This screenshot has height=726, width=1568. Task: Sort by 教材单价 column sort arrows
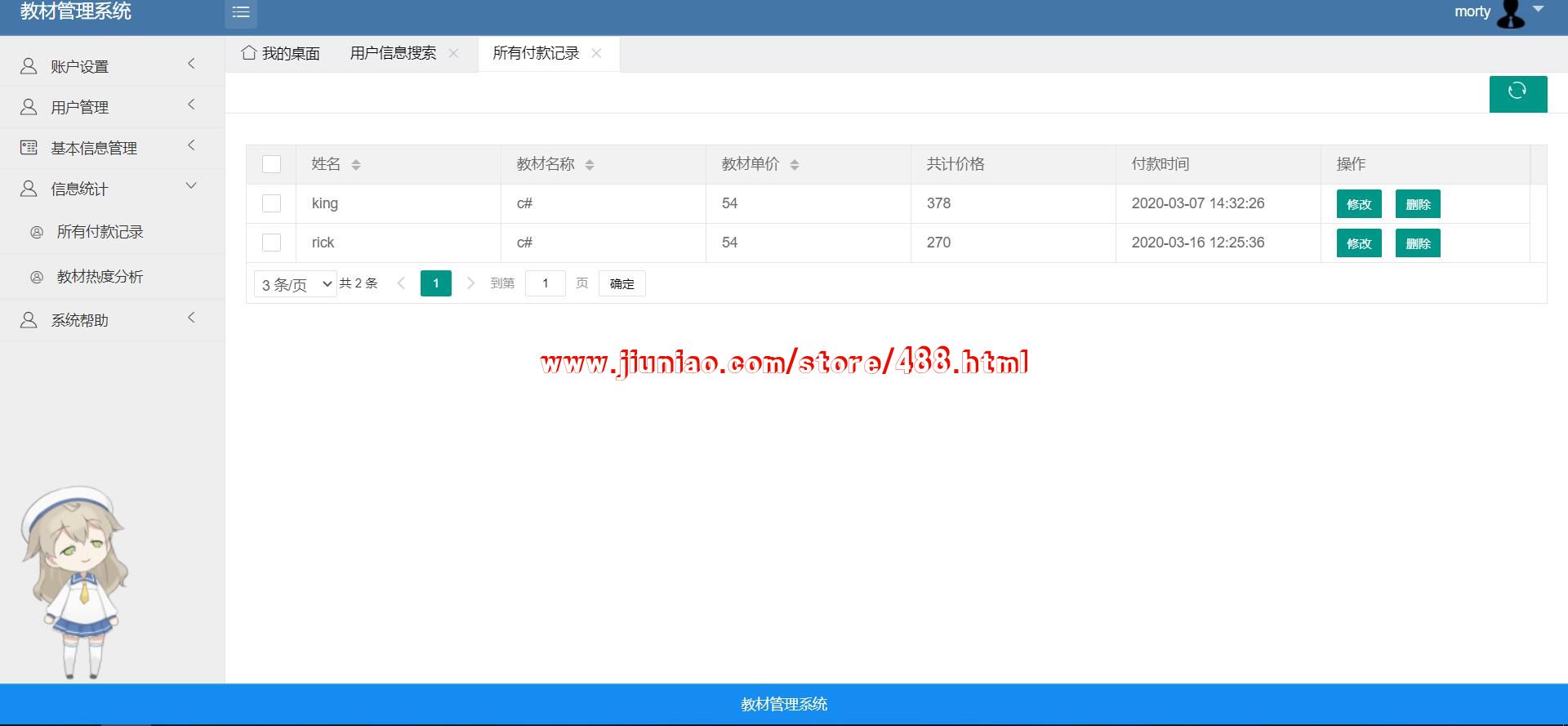pyautogui.click(x=795, y=165)
